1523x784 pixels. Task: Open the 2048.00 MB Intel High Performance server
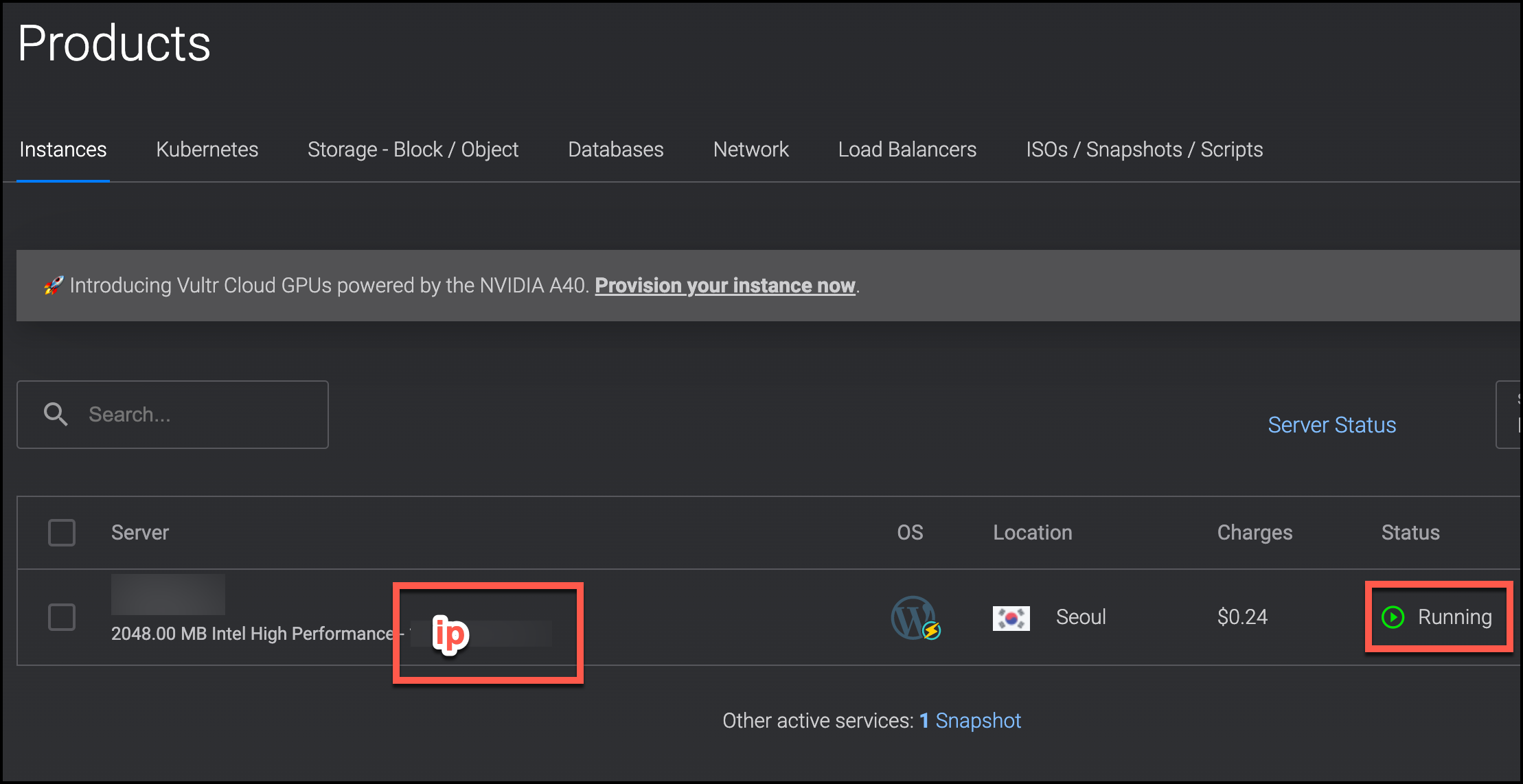[x=251, y=633]
